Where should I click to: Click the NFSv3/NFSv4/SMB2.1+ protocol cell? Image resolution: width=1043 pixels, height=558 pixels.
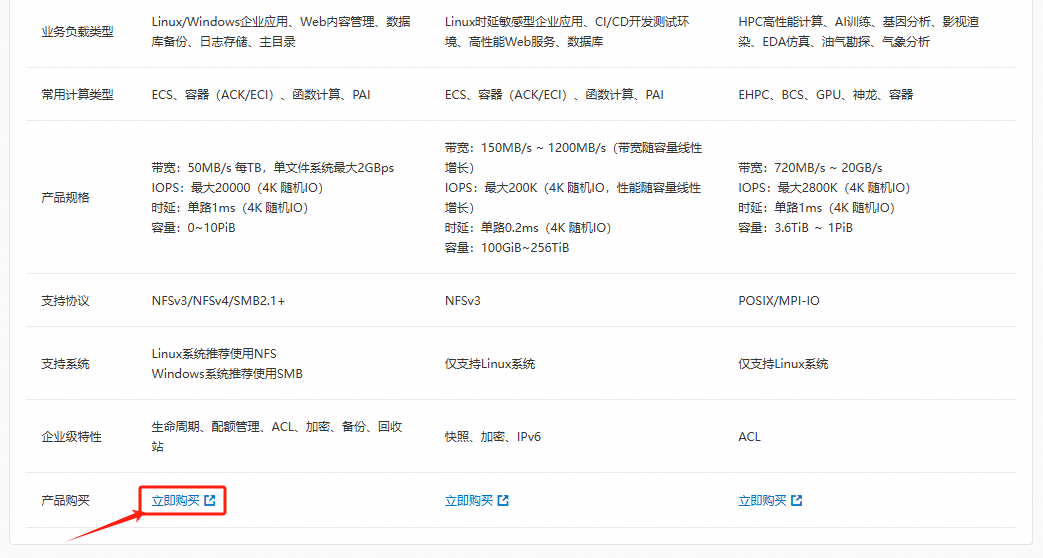coord(218,301)
